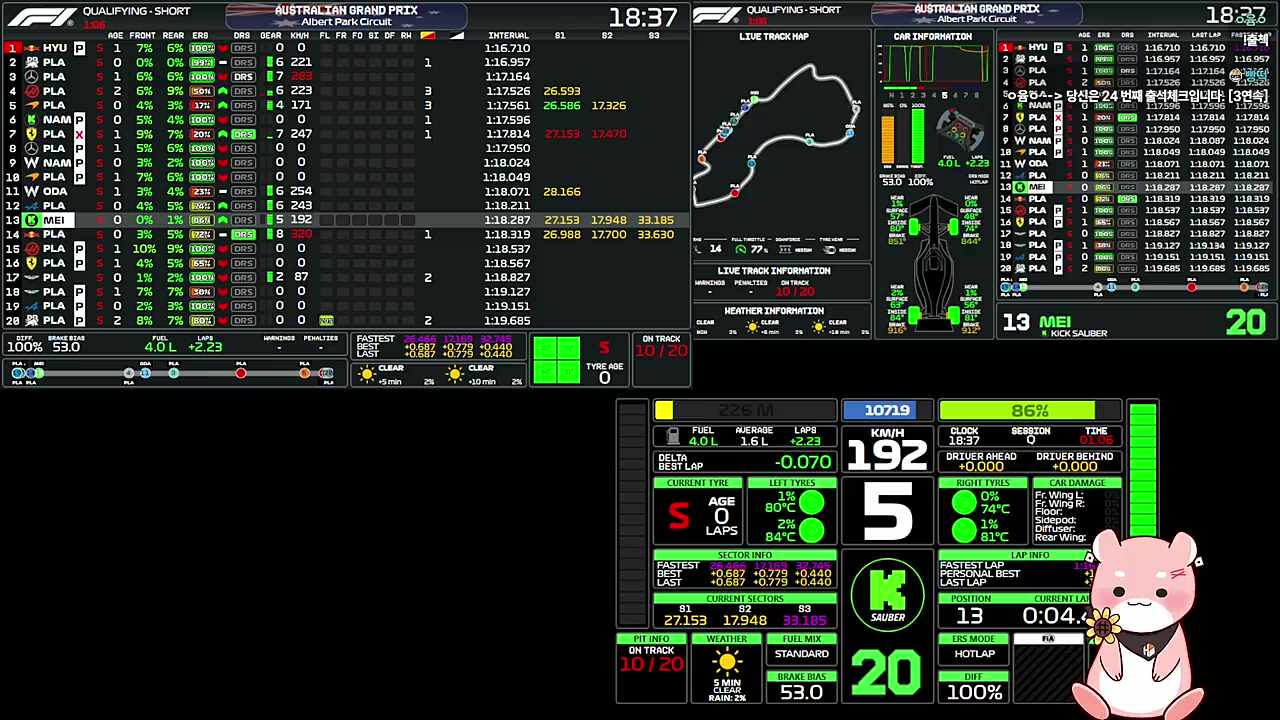Click the Delta Best Lap -0.070 readout

(745, 462)
